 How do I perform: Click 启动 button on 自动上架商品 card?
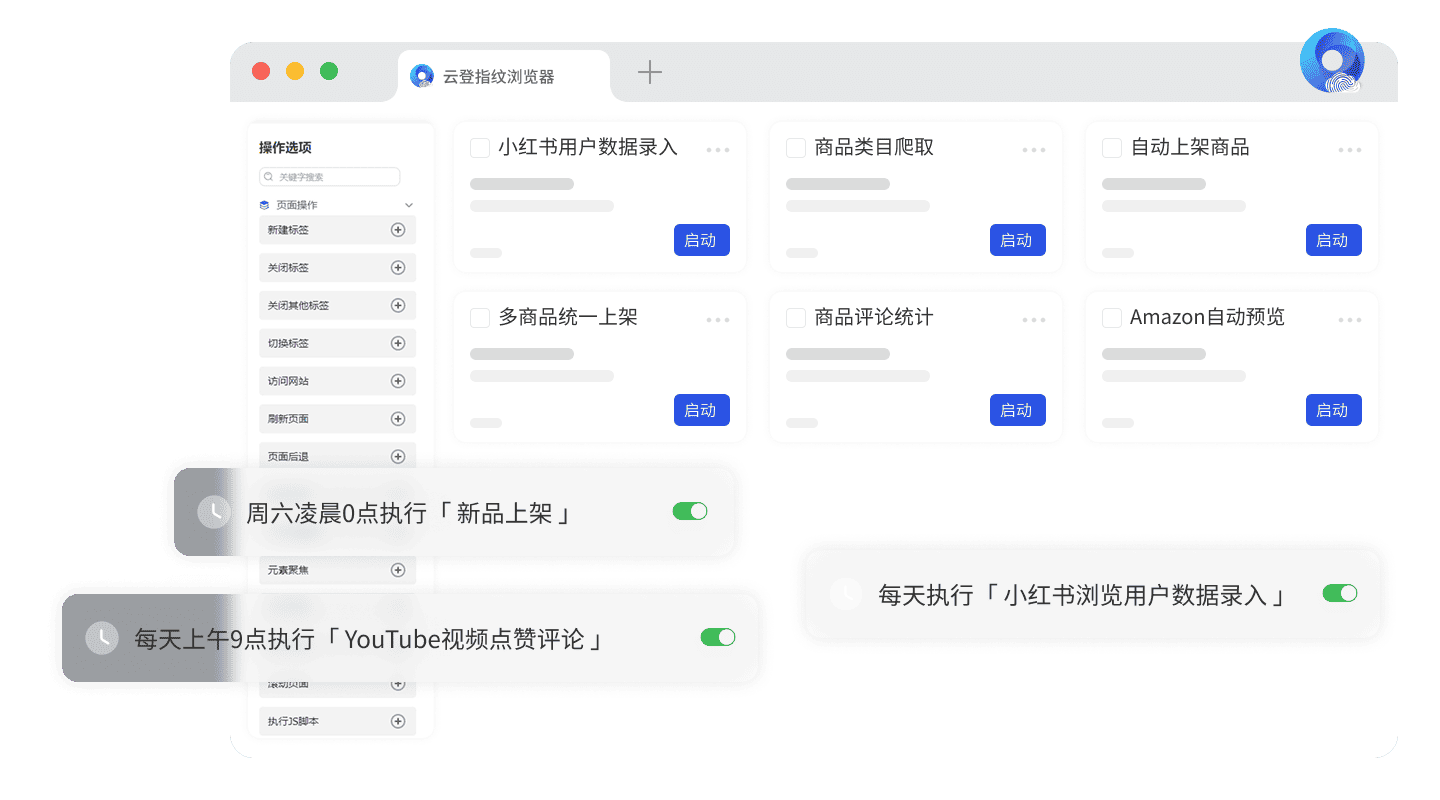click(1333, 240)
